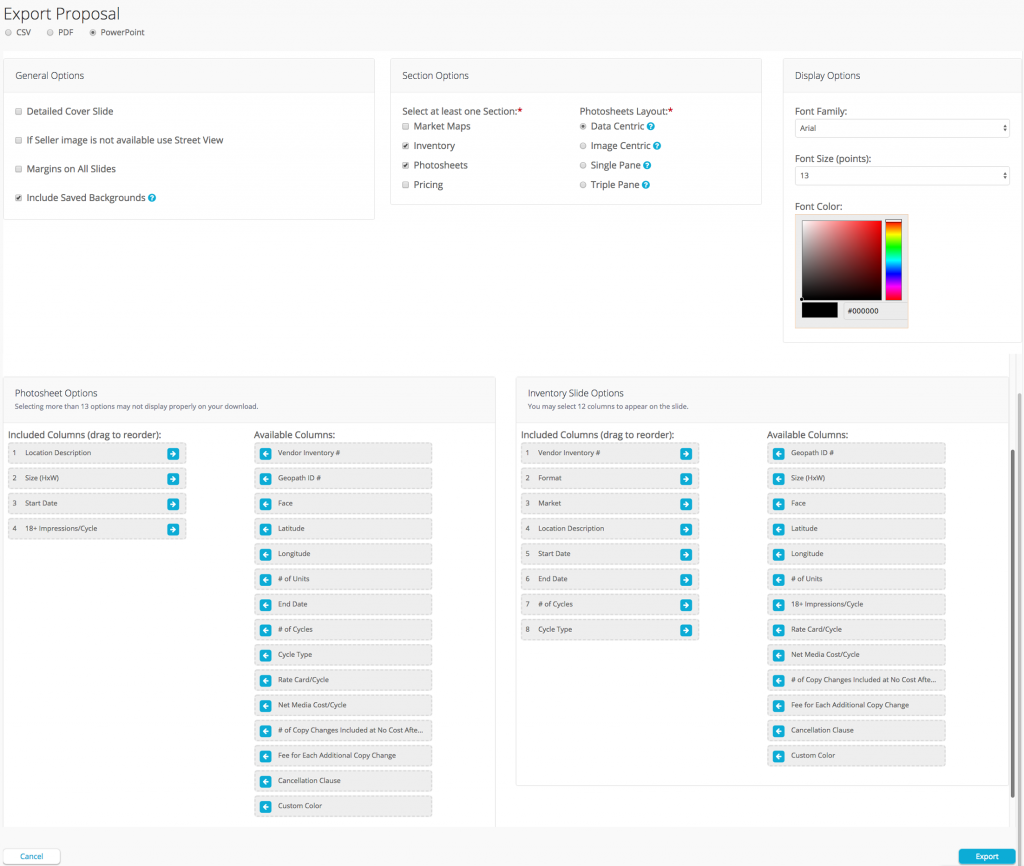This screenshot has width=1024, height=866.
Task: Uncheck Include Saved Backgrounds
Action: coord(18,198)
